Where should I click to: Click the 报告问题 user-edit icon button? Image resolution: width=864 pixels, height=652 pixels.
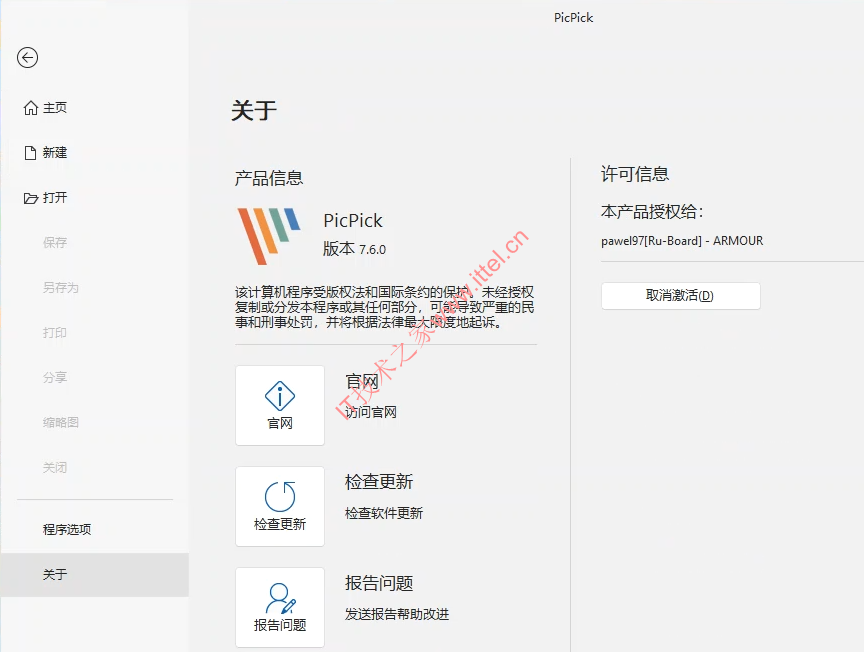[280, 607]
